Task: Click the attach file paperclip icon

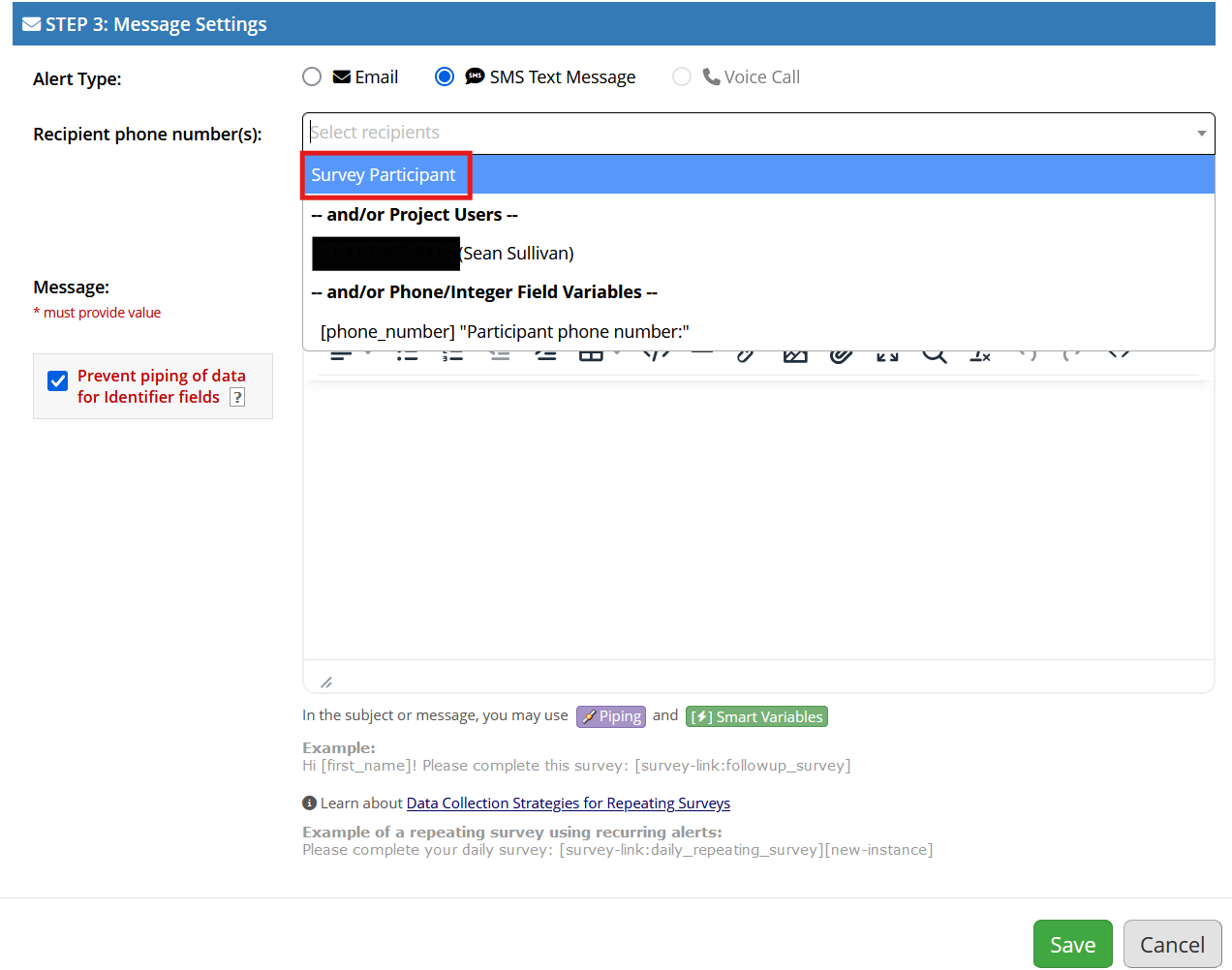Action: coord(842,355)
